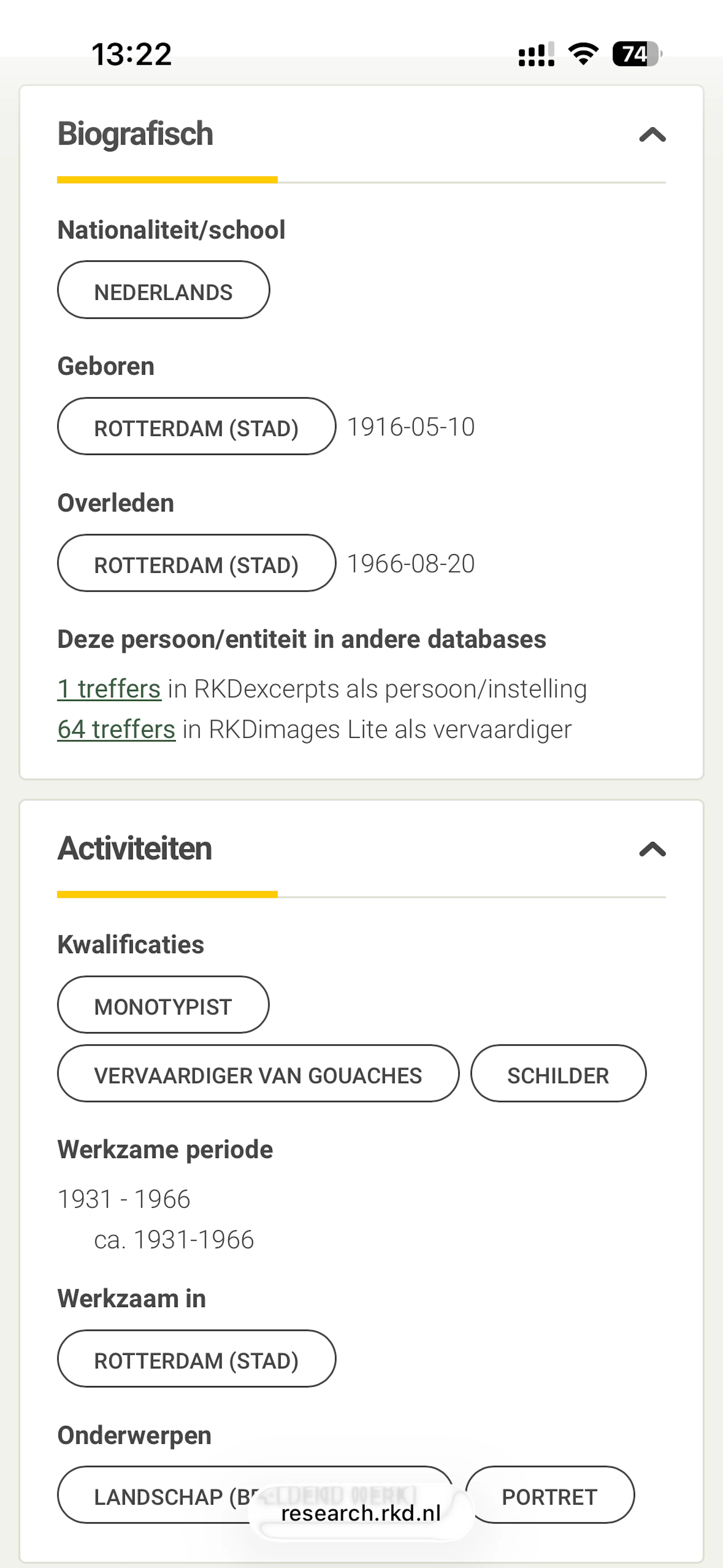The image size is (723, 1568).
Task: Open the 1 treffers RKDexcerpts link
Action: click(x=109, y=689)
